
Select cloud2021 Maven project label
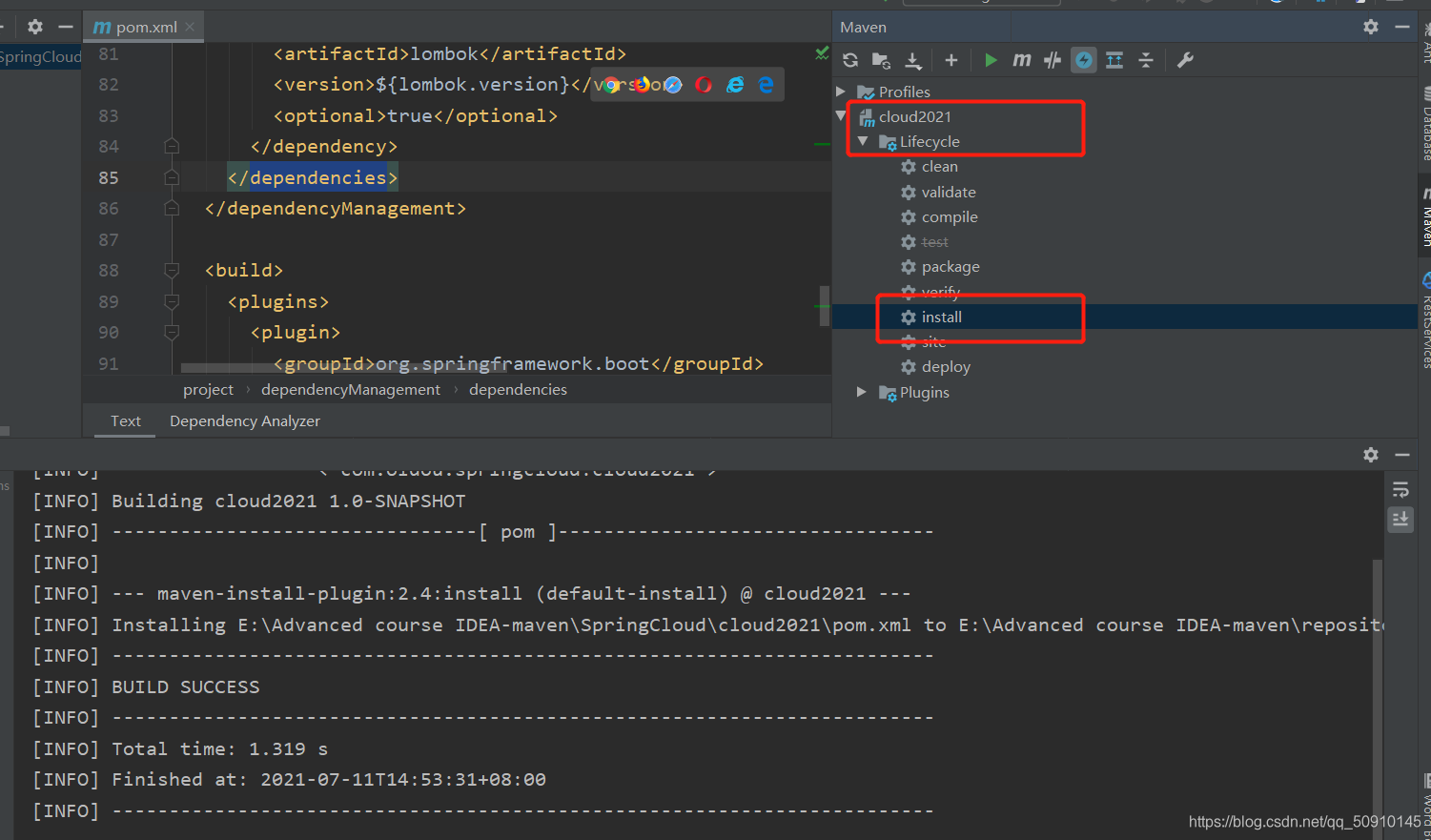(915, 116)
